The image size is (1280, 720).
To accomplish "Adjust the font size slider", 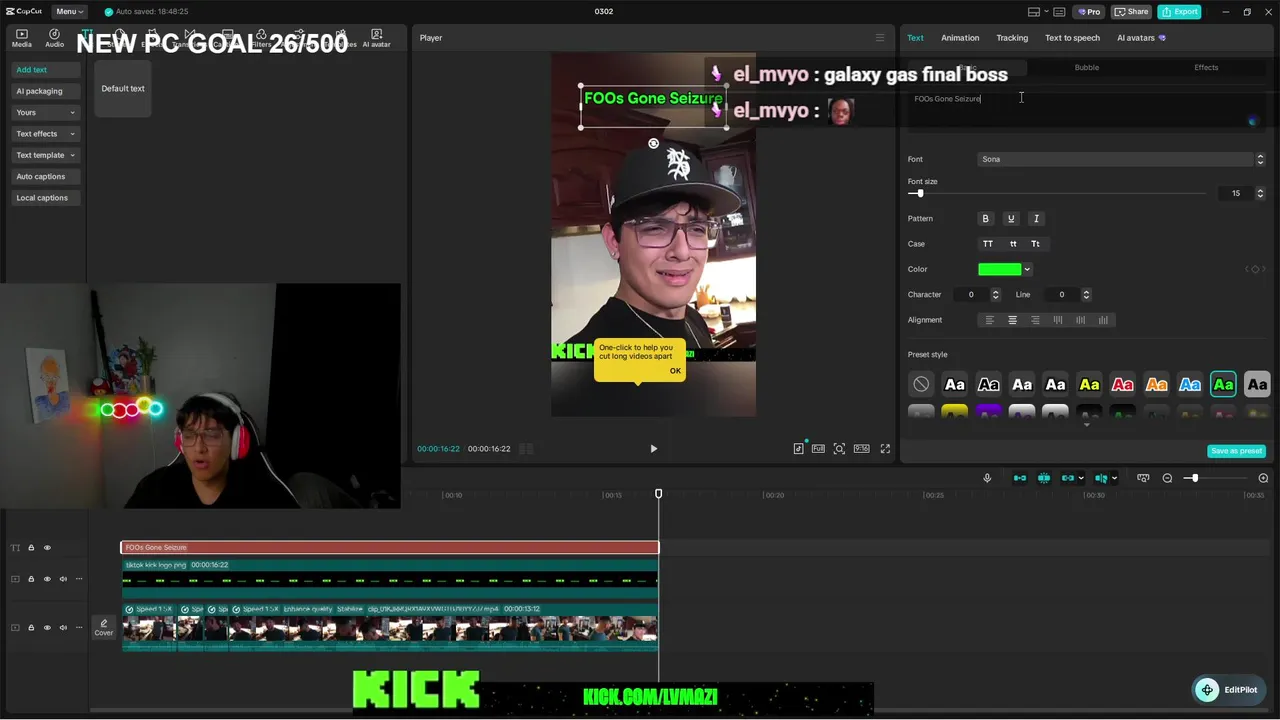I will pyautogui.click(x=920, y=193).
